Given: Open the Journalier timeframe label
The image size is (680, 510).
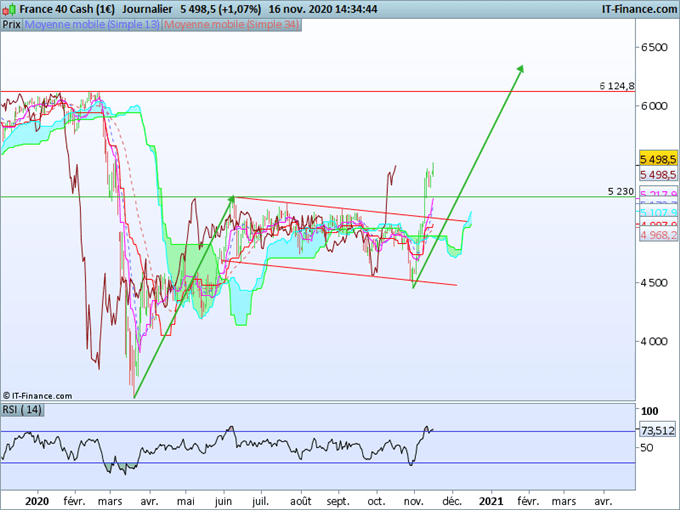Looking at the screenshot, I should (x=147, y=9).
